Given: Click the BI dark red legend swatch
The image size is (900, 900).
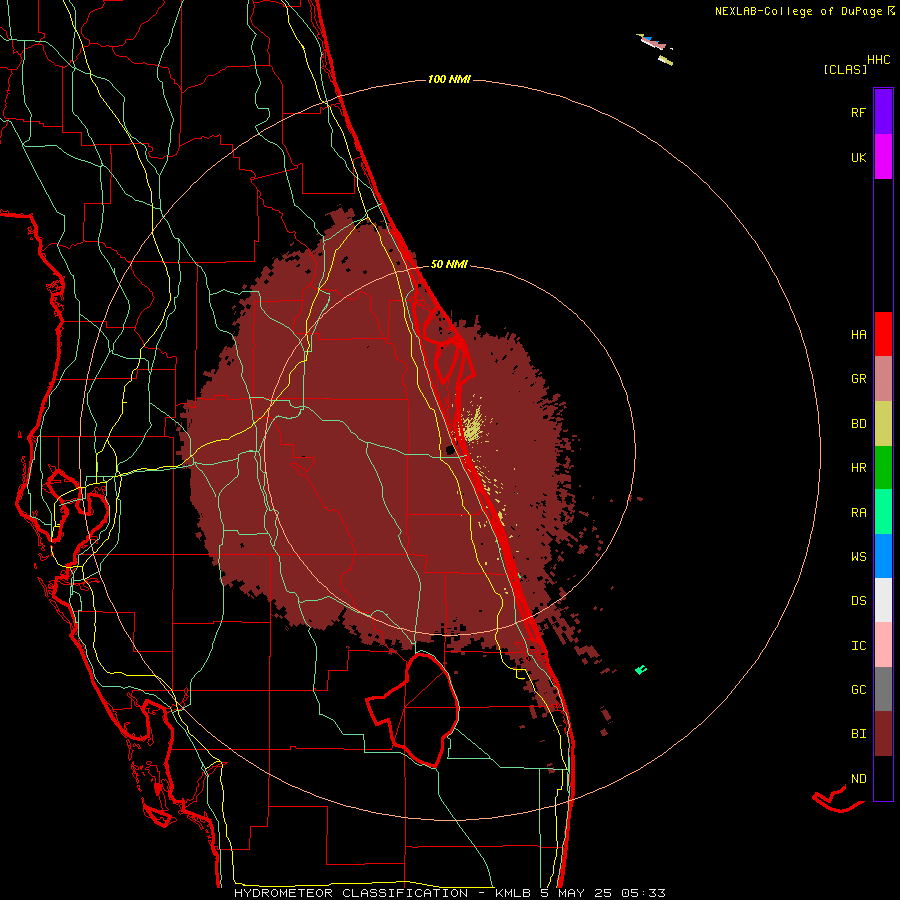Looking at the screenshot, I should [x=883, y=734].
